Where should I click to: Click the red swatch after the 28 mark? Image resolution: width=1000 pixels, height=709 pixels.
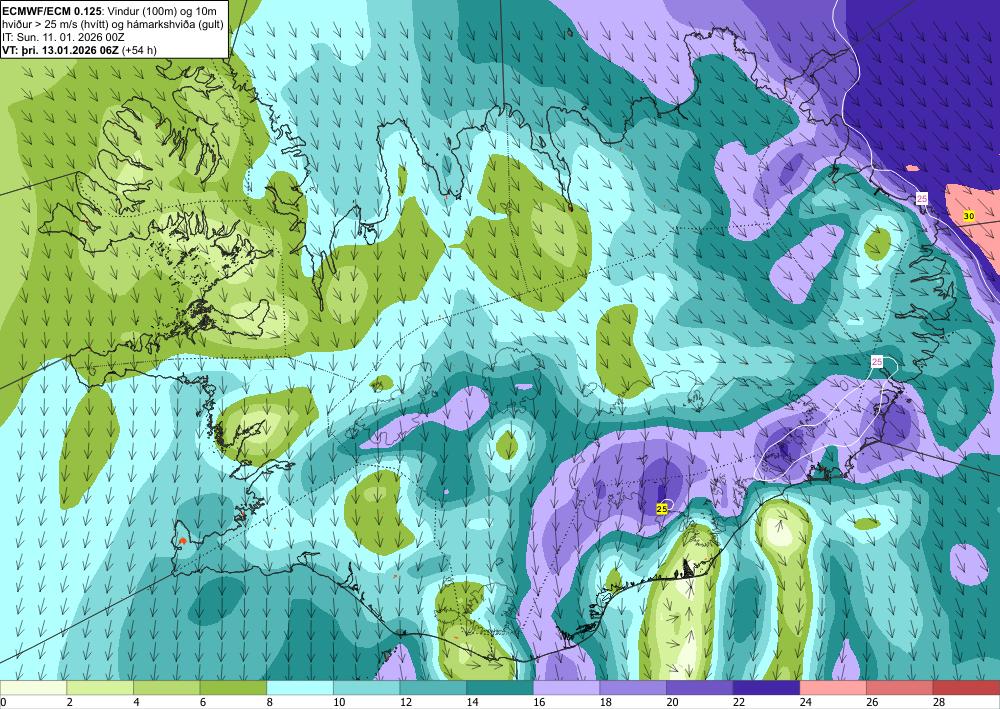coord(966,688)
